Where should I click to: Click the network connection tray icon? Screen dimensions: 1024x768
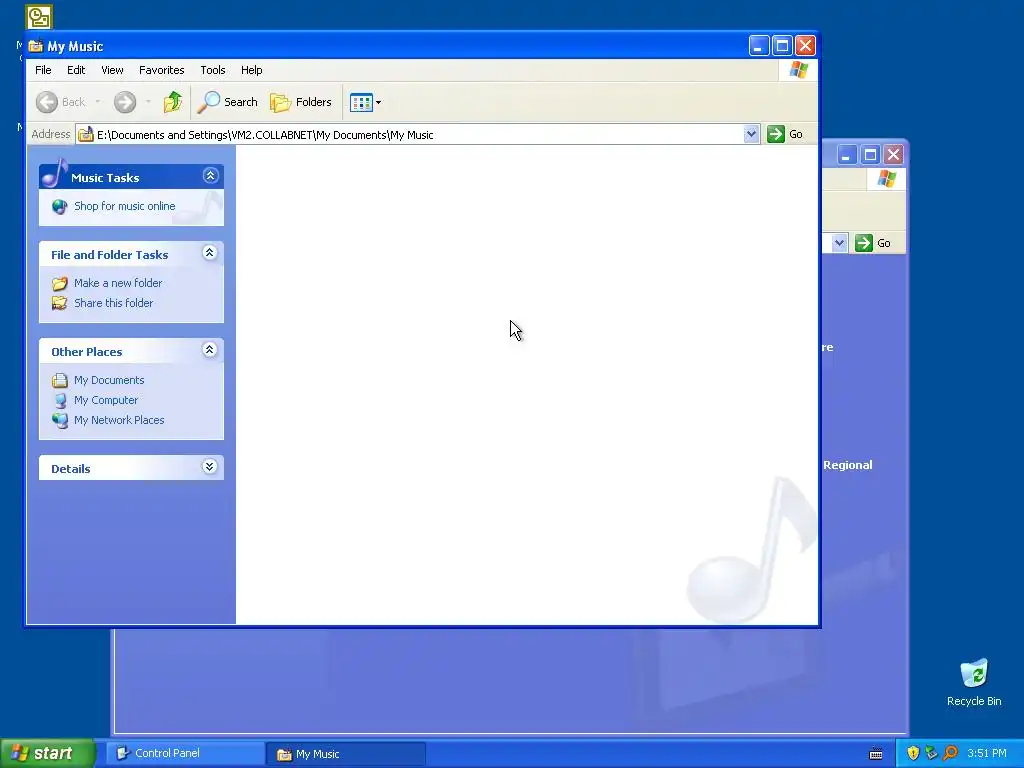click(931, 754)
